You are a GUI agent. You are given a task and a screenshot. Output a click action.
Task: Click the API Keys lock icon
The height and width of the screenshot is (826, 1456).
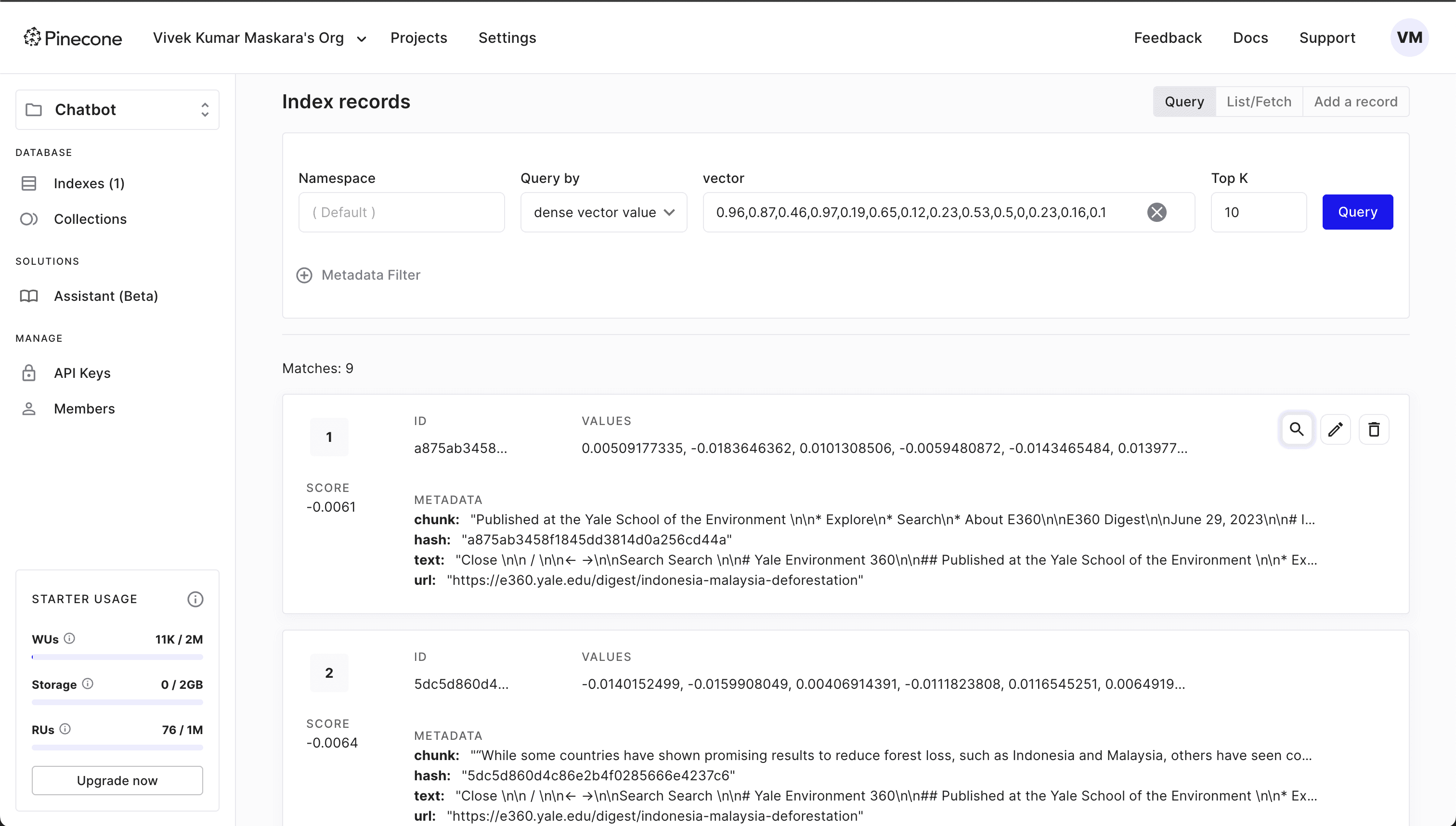(29, 372)
